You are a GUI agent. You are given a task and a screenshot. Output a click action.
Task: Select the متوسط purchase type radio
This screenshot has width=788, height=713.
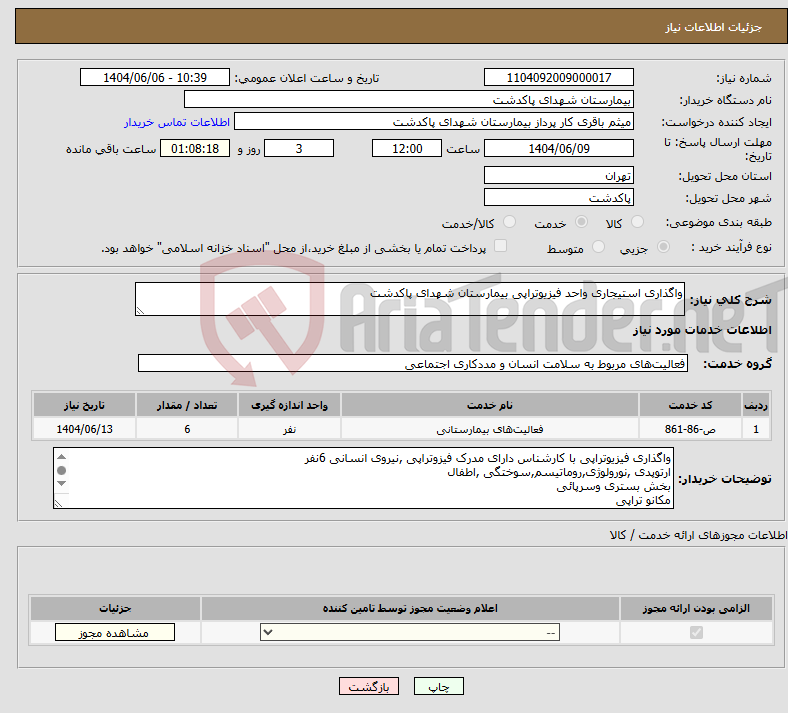[598, 247]
